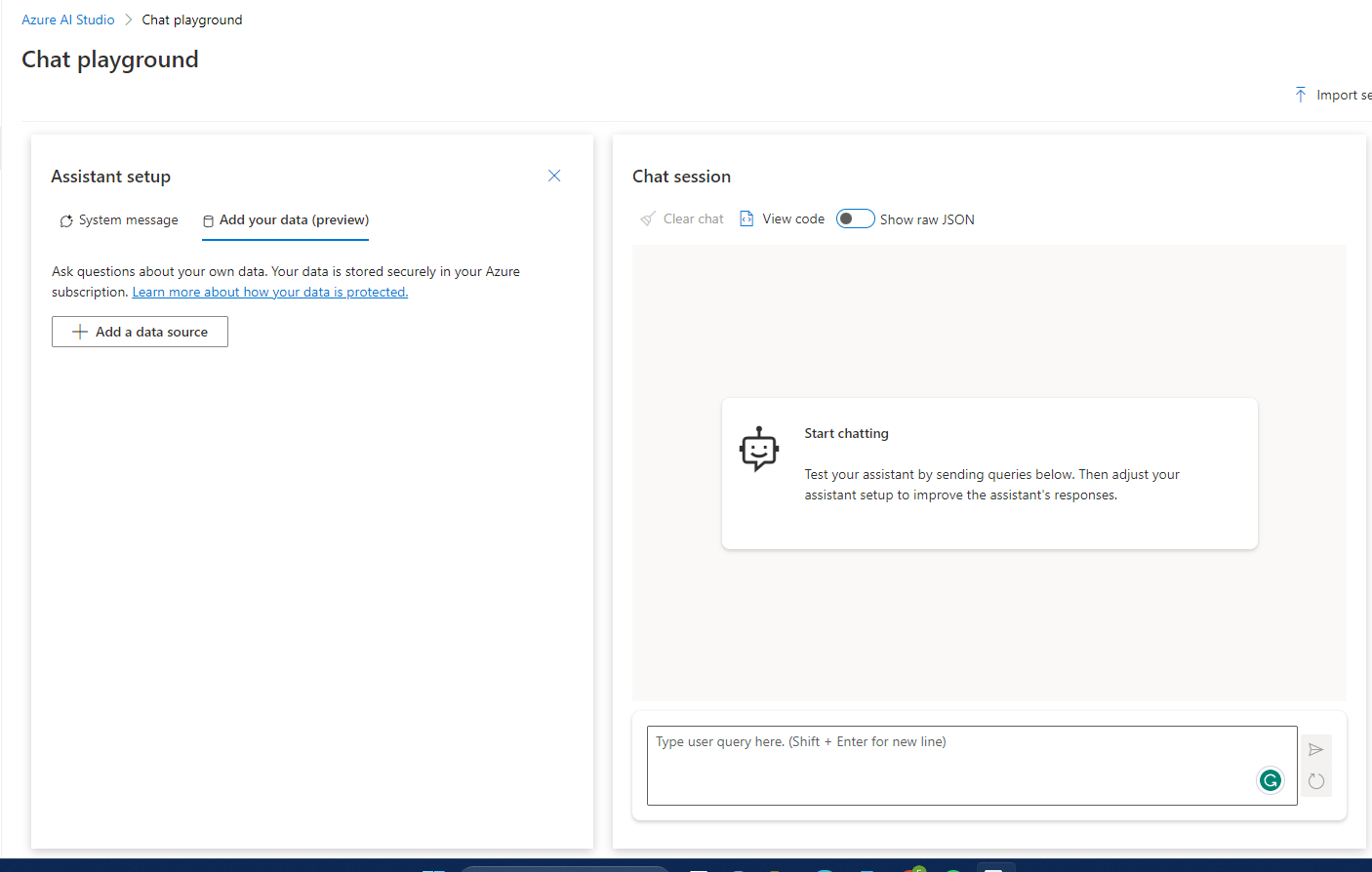Screen dimensions: 1372x872
Task: Close the Assistant setup panel
Action: (554, 176)
